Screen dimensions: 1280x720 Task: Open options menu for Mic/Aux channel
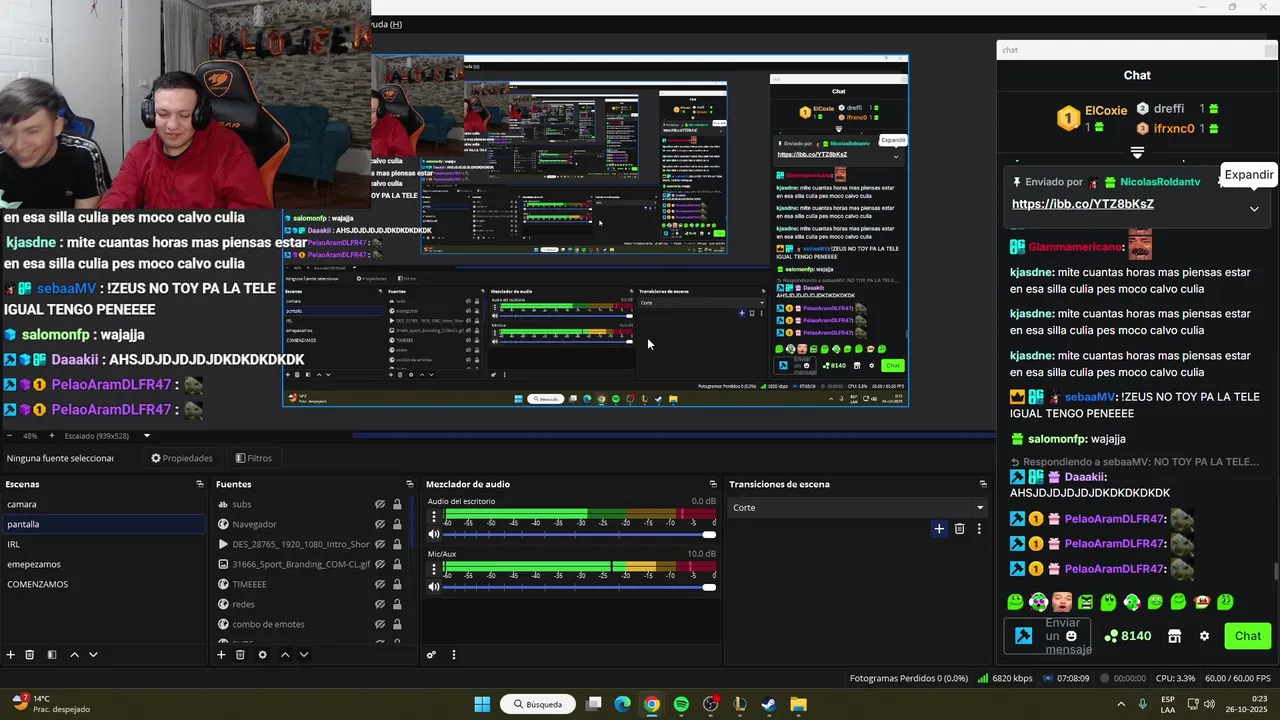click(x=434, y=569)
